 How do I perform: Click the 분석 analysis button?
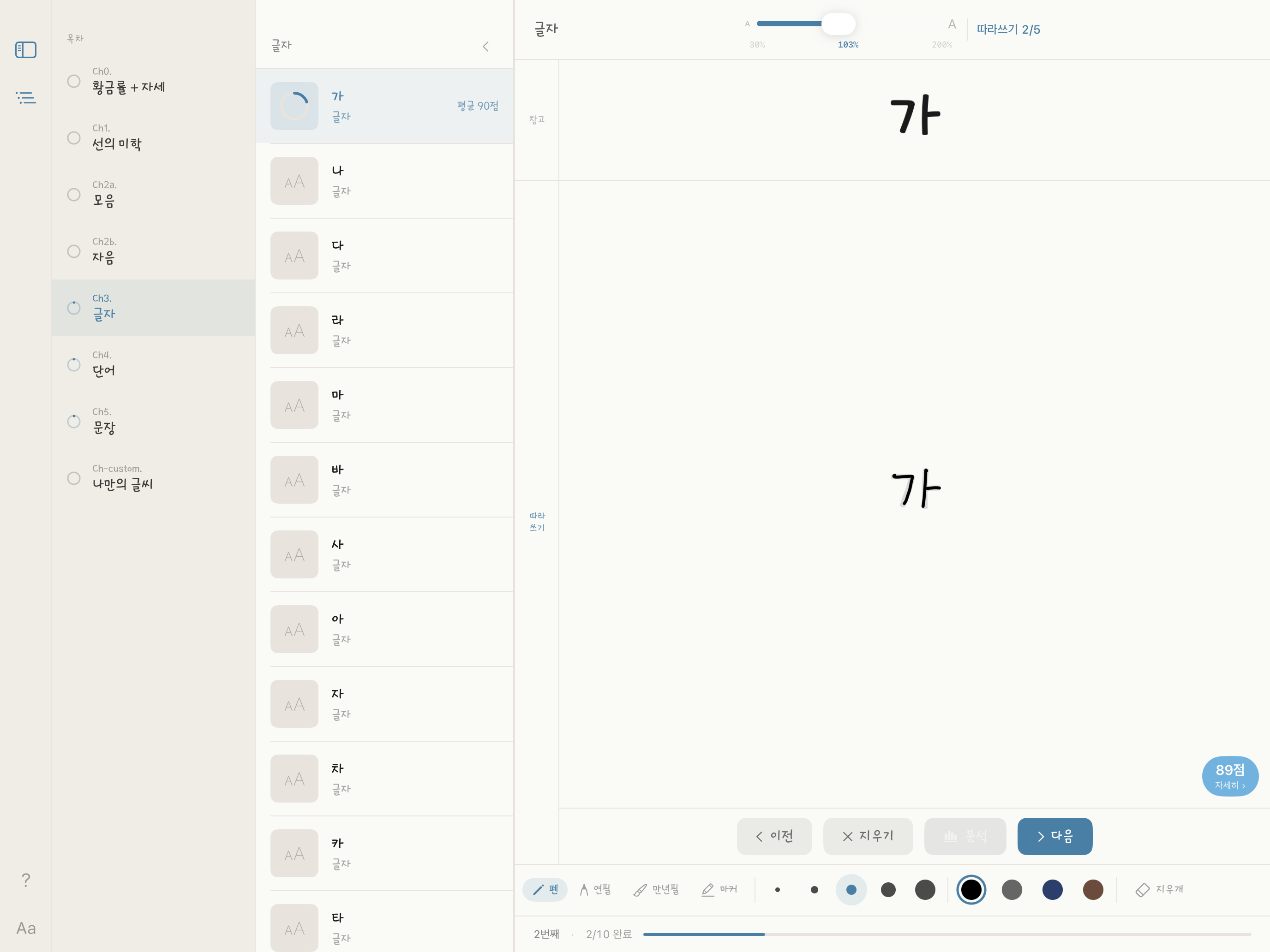coord(965,836)
